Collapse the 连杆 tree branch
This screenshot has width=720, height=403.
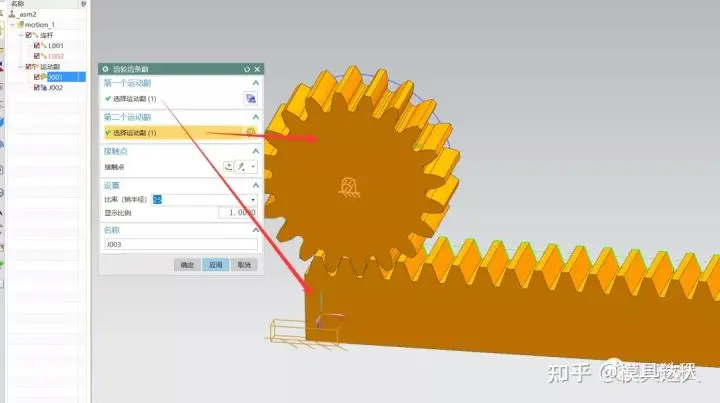pos(21,35)
